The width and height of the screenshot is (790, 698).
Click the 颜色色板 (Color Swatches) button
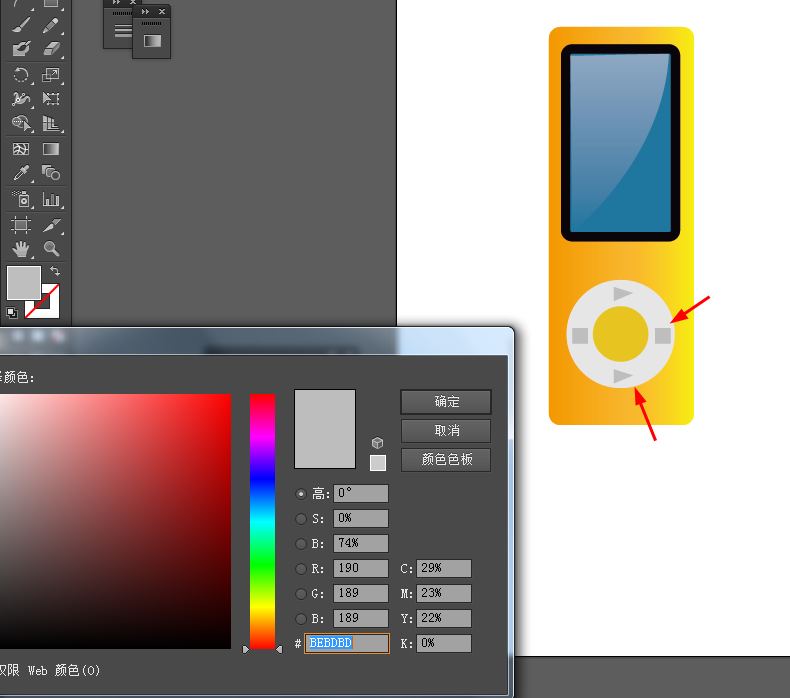pos(446,460)
